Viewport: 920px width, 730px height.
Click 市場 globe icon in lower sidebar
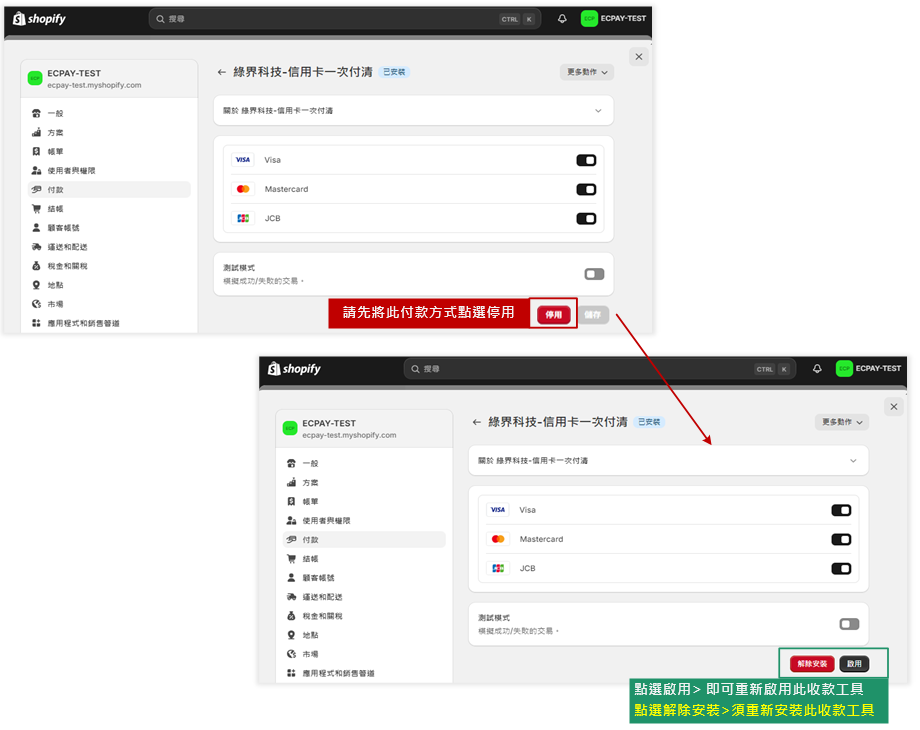click(x=291, y=654)
